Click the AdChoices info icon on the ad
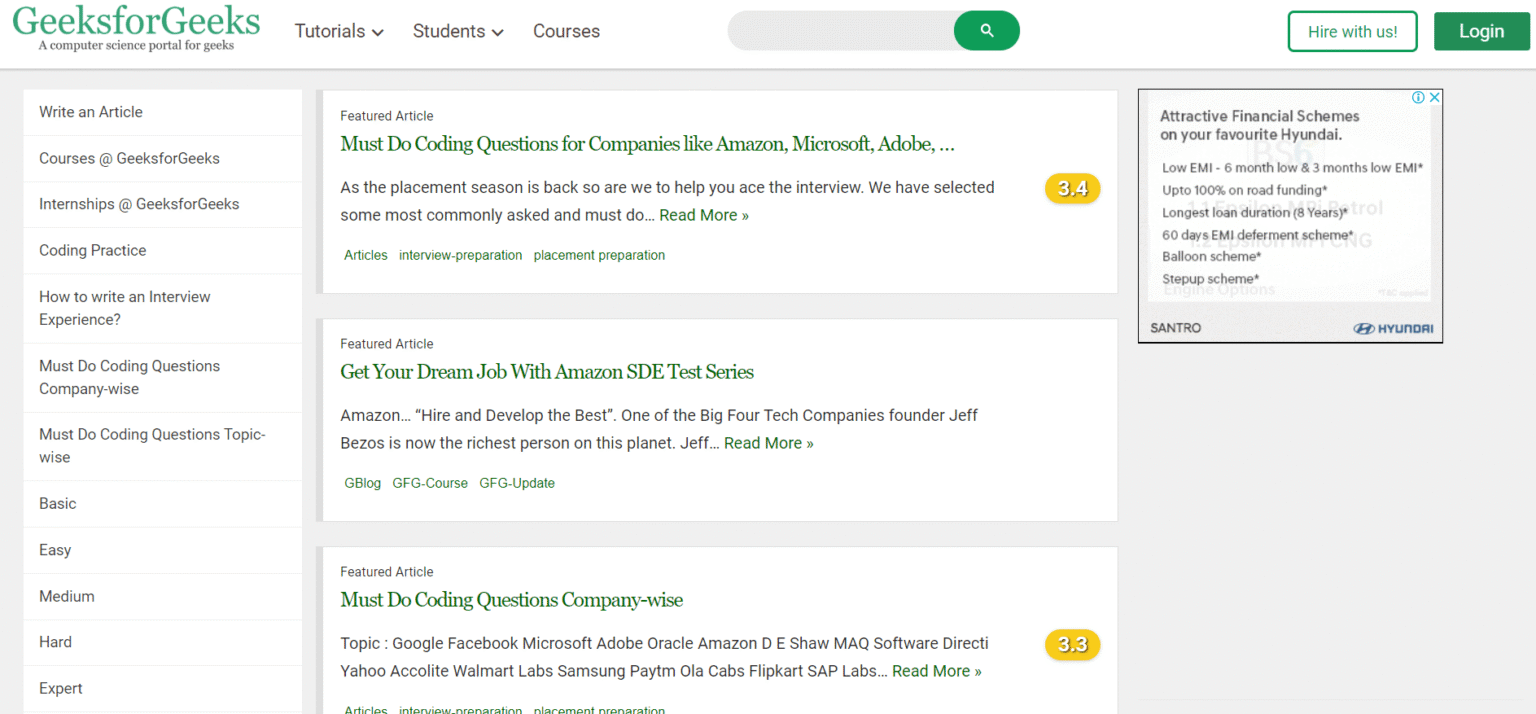 pyautogui.click(x=1418, y=97)
